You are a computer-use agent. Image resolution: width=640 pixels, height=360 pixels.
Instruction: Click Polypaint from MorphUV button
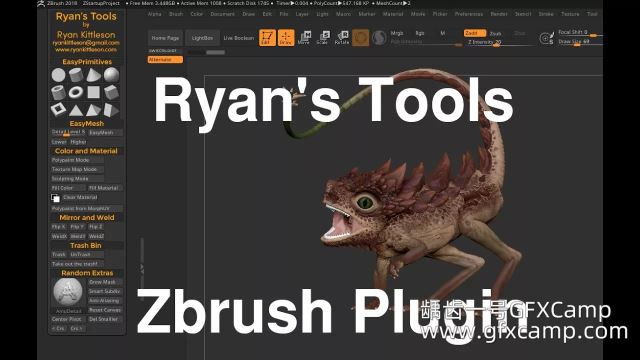(87, 208)
